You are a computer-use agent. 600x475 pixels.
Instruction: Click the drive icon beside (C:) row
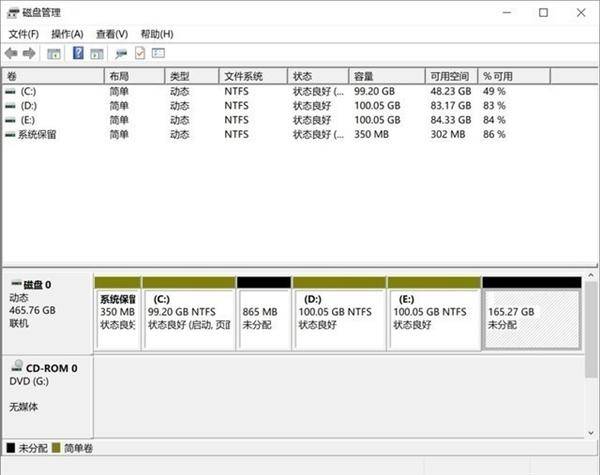(x=10, y=91)
